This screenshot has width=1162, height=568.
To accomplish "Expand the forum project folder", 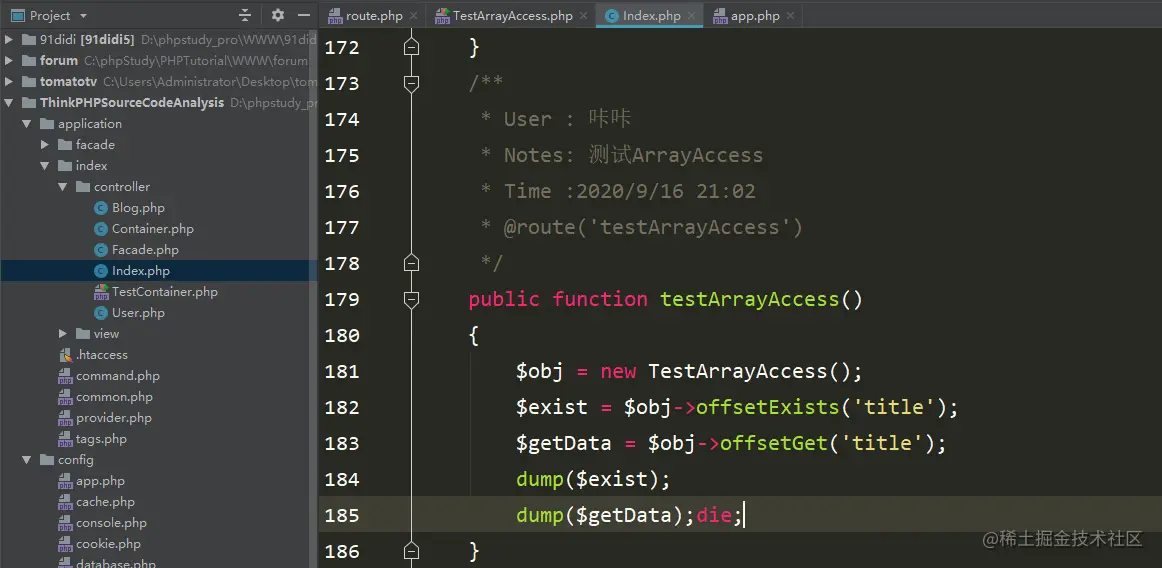I will point(9,61).
